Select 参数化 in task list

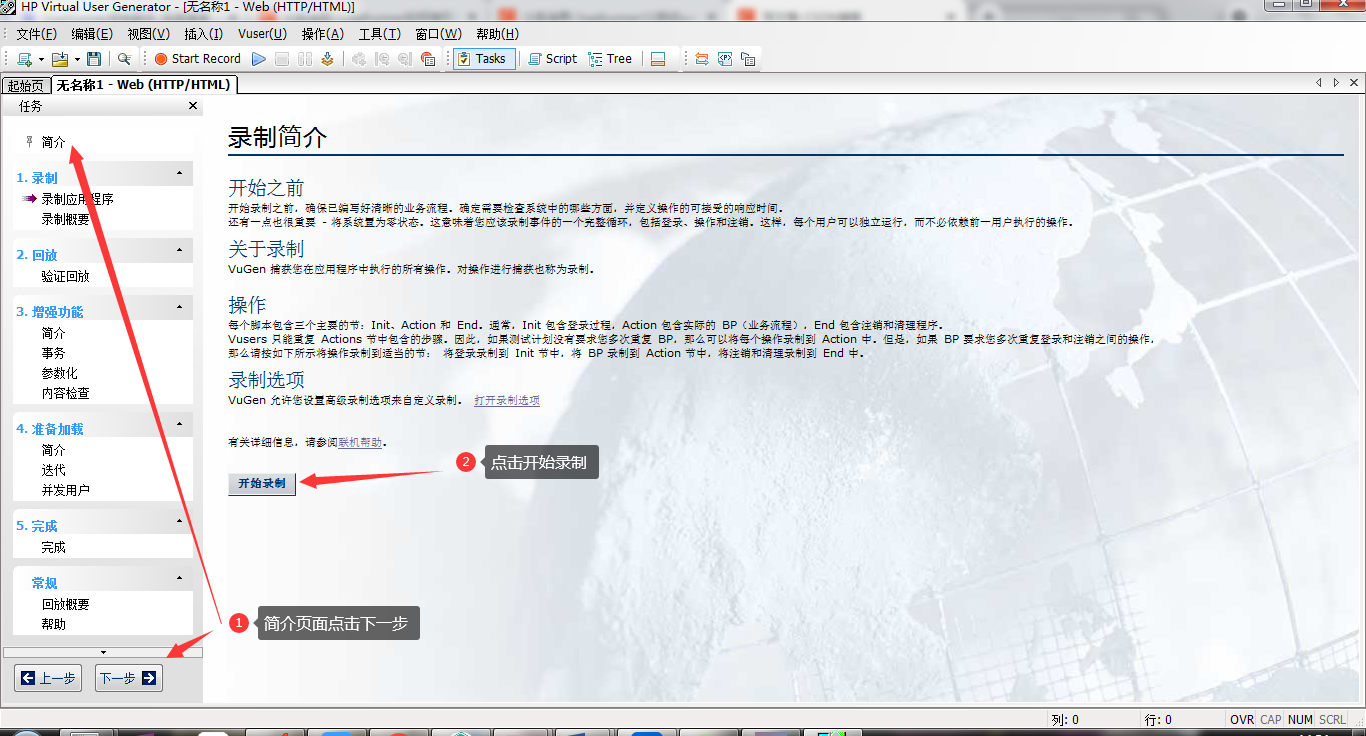coord(59,373)
